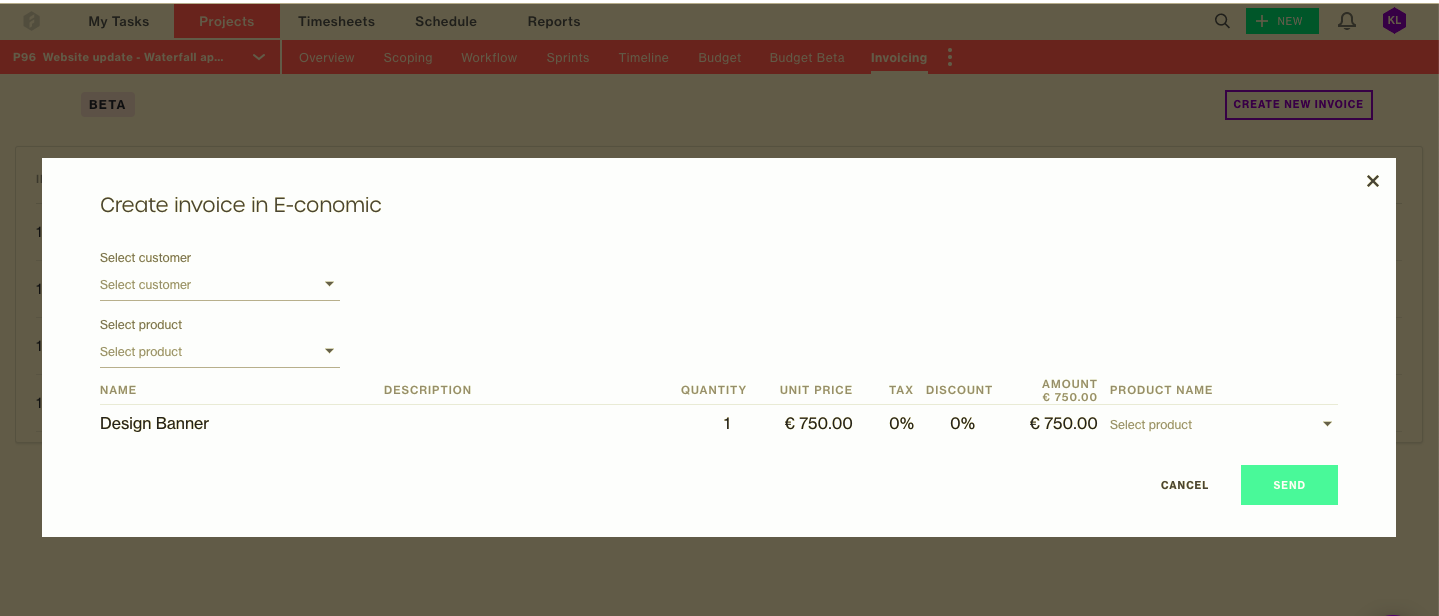Switch to the Timesheets tab
The image size is (1439, 616).
click(x=336, y=21)
